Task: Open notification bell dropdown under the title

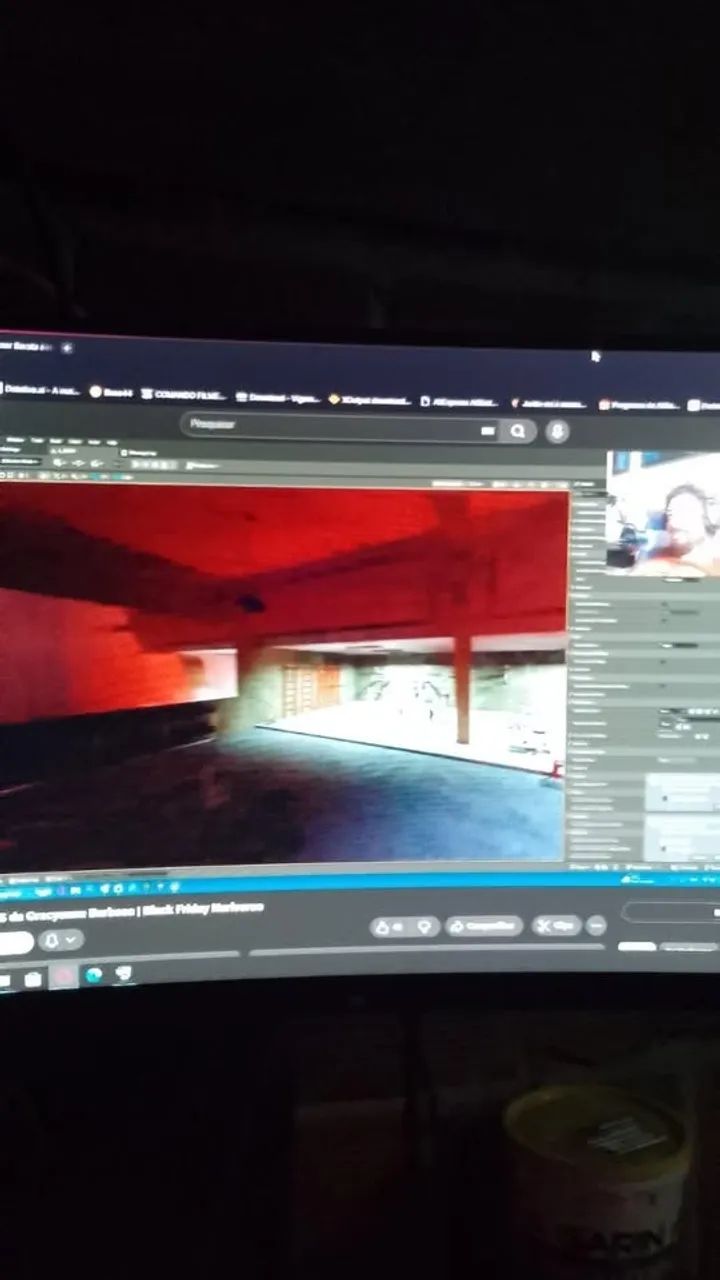Action: (61, 940)
